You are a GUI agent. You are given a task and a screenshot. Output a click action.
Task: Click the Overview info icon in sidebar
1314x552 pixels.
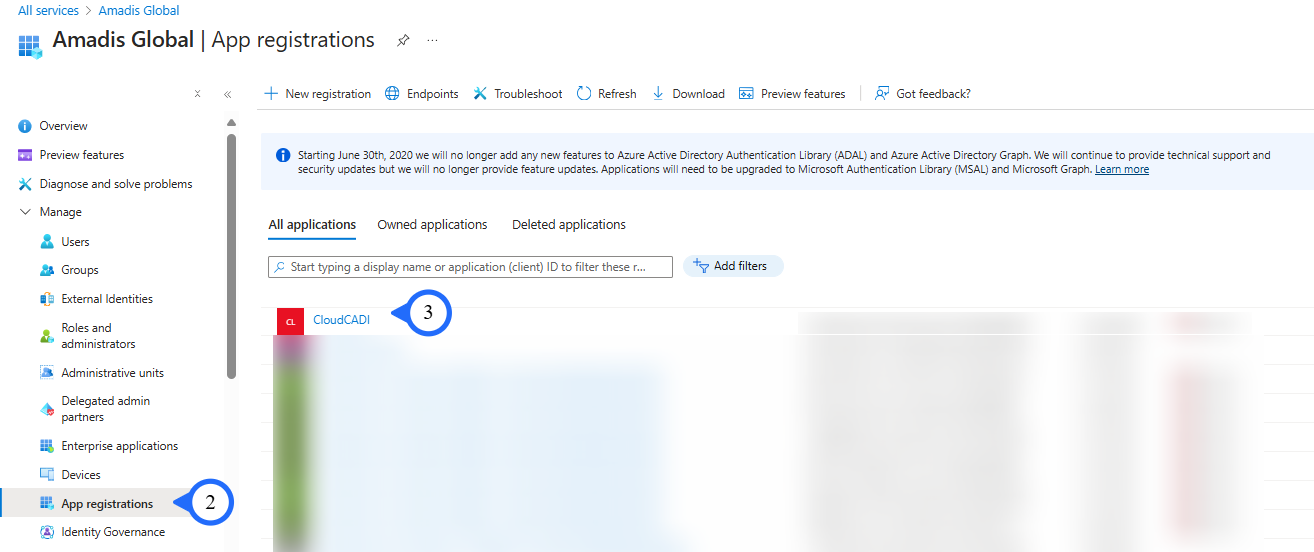click(x=25, y=126)
